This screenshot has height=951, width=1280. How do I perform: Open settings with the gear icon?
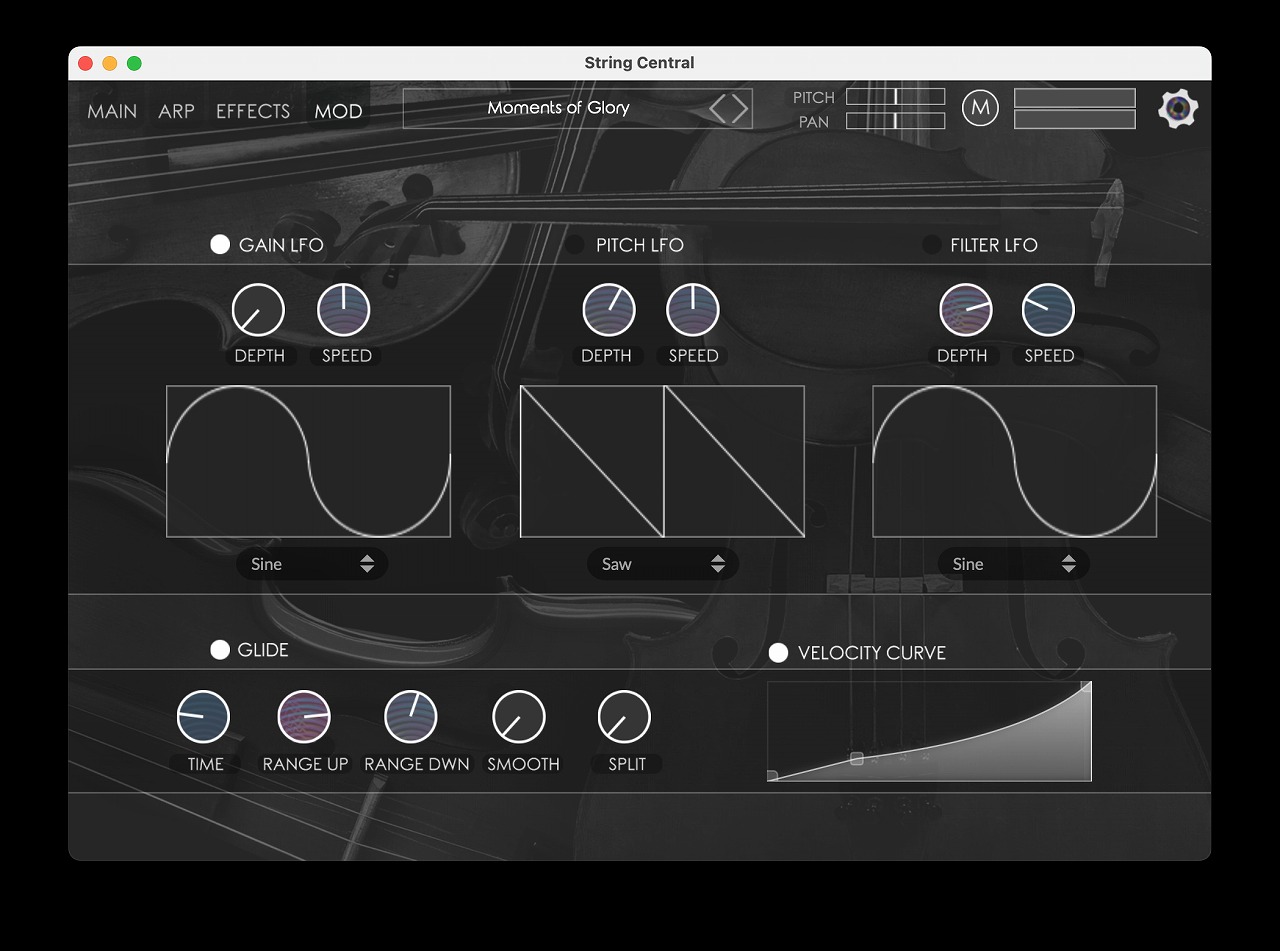click(x=1178, y=109)
